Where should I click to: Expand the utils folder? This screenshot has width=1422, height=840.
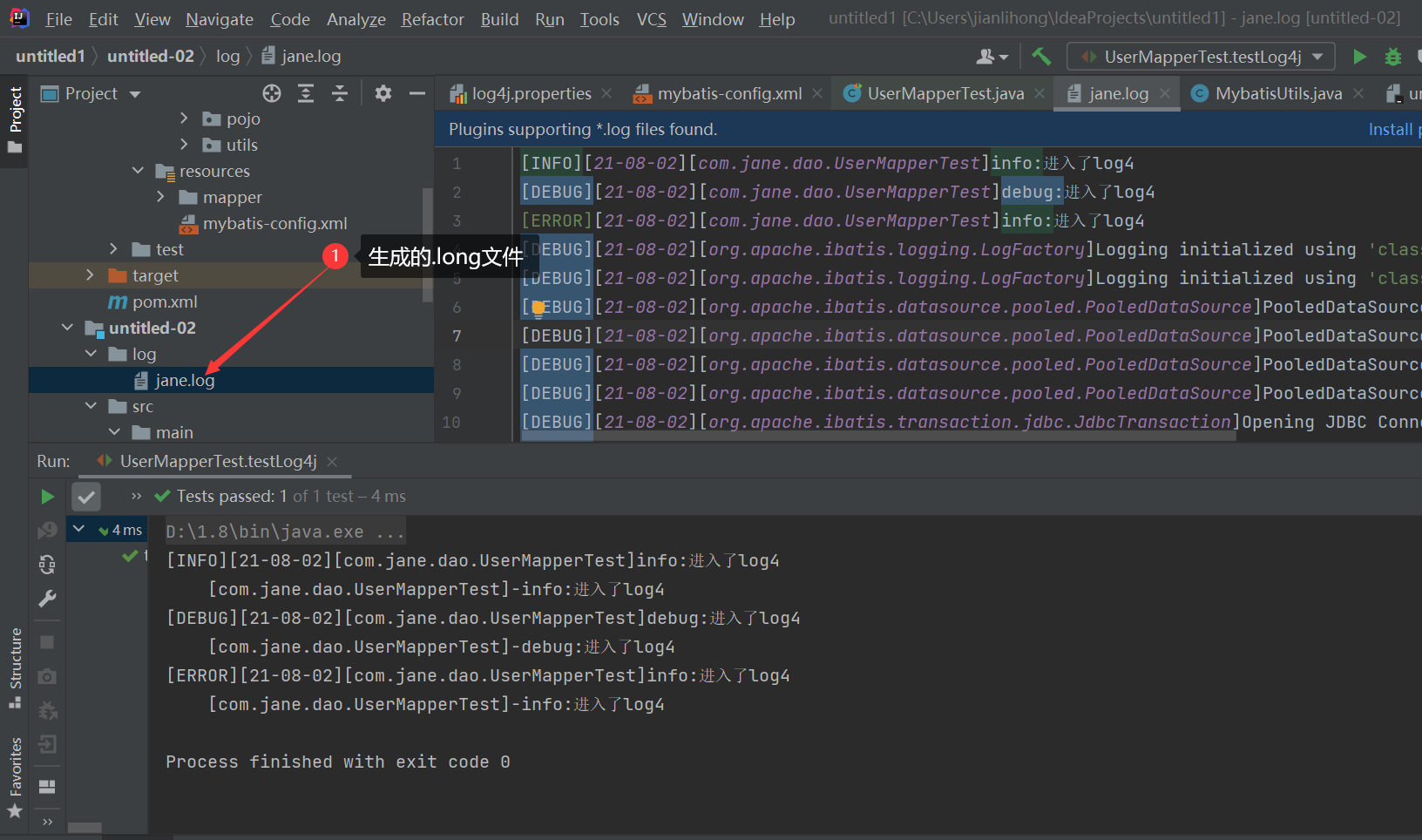click(x=184, y=144)
